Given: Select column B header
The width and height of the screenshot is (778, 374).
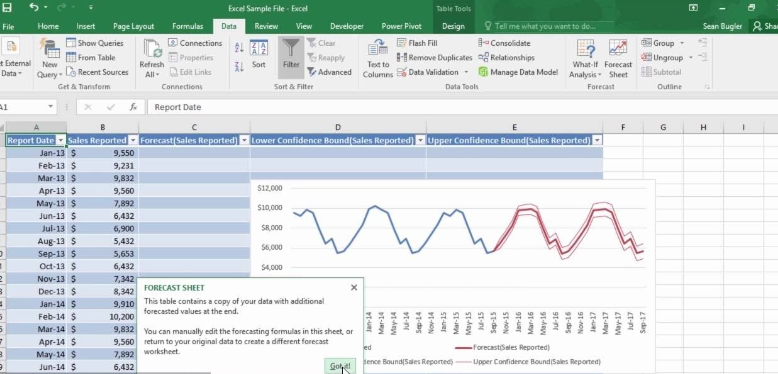Looking at the screenshot, I should [102, 127].
